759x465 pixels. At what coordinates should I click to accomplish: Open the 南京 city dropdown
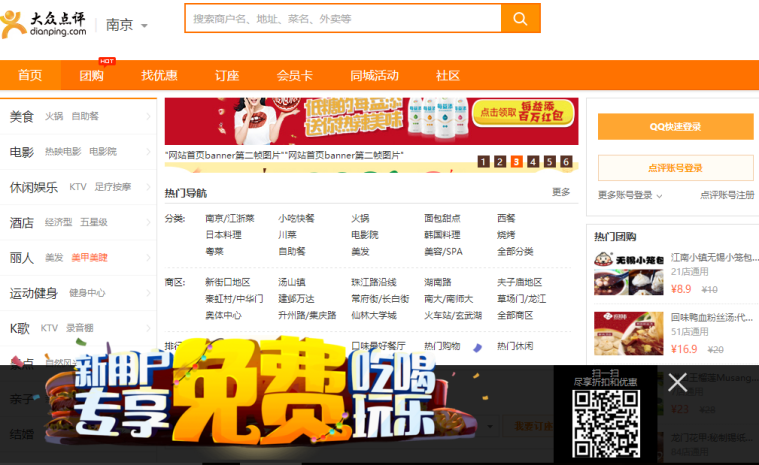(126, 25)
